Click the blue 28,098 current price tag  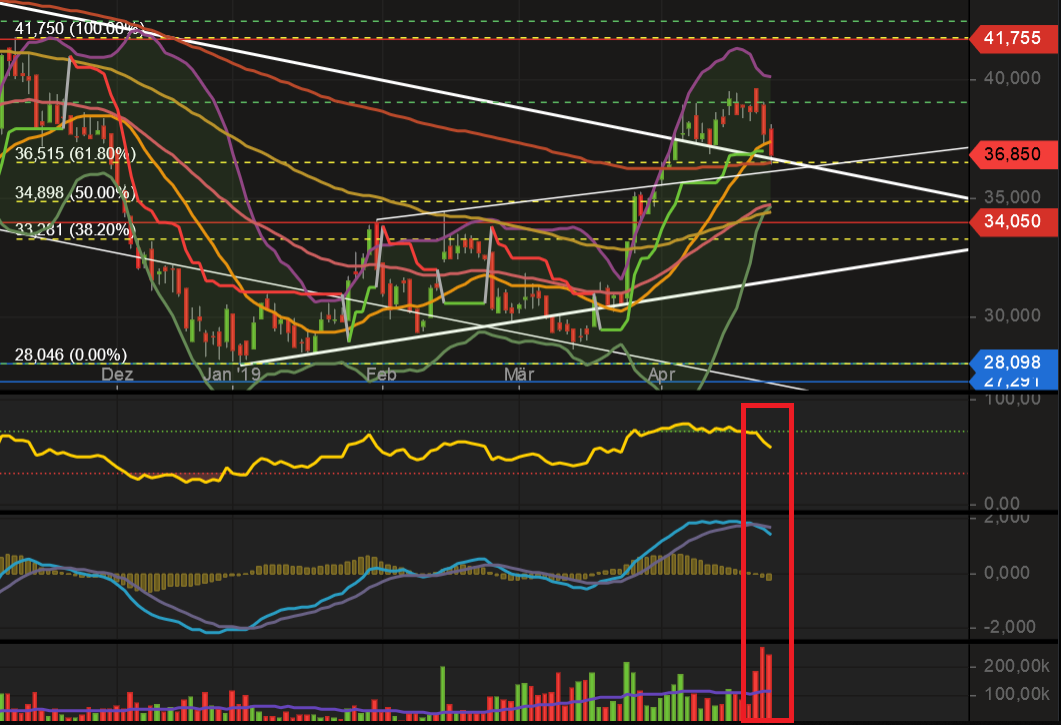[1012, 363]
